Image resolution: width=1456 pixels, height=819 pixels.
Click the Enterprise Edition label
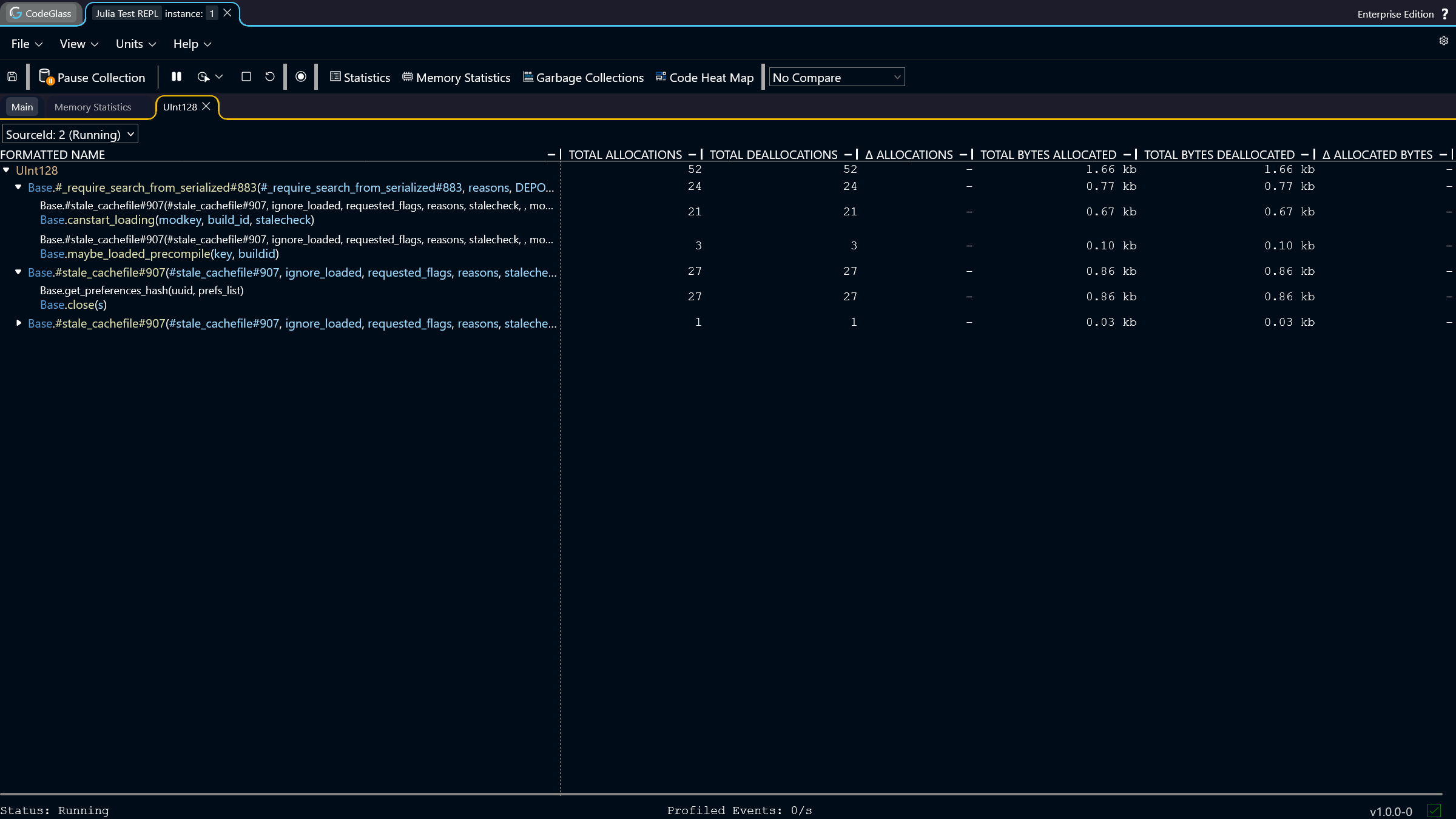[x=1395, y=14]
